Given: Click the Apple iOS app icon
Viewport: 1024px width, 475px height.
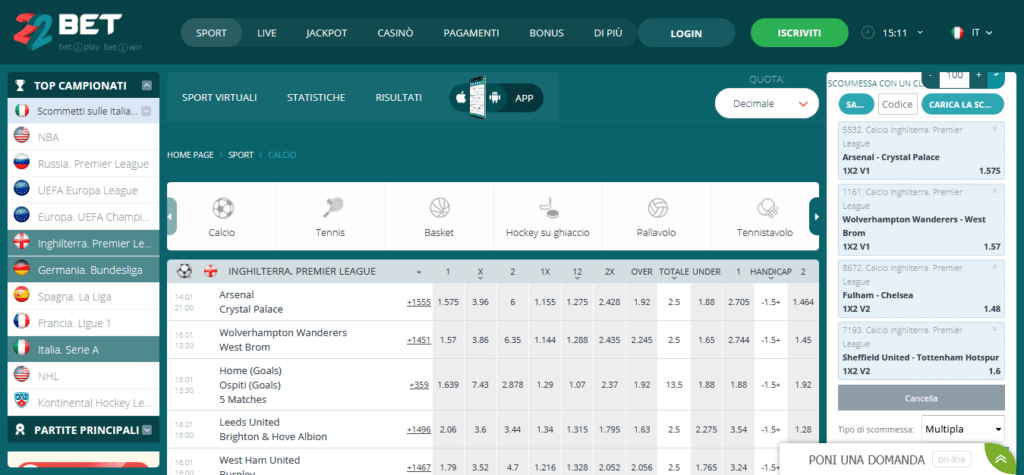Looking at the screenshot, I should pos(461,98).
